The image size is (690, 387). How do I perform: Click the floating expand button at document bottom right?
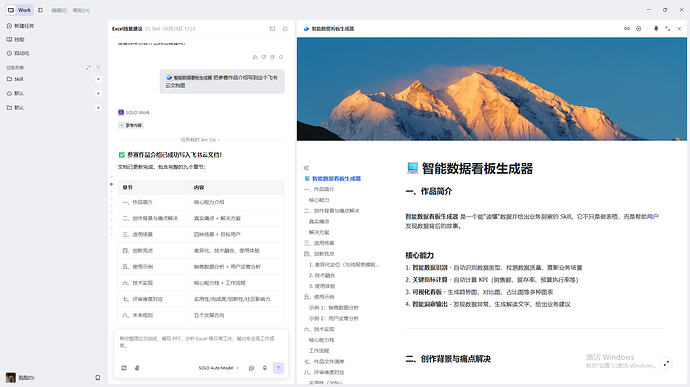[667, 363]
